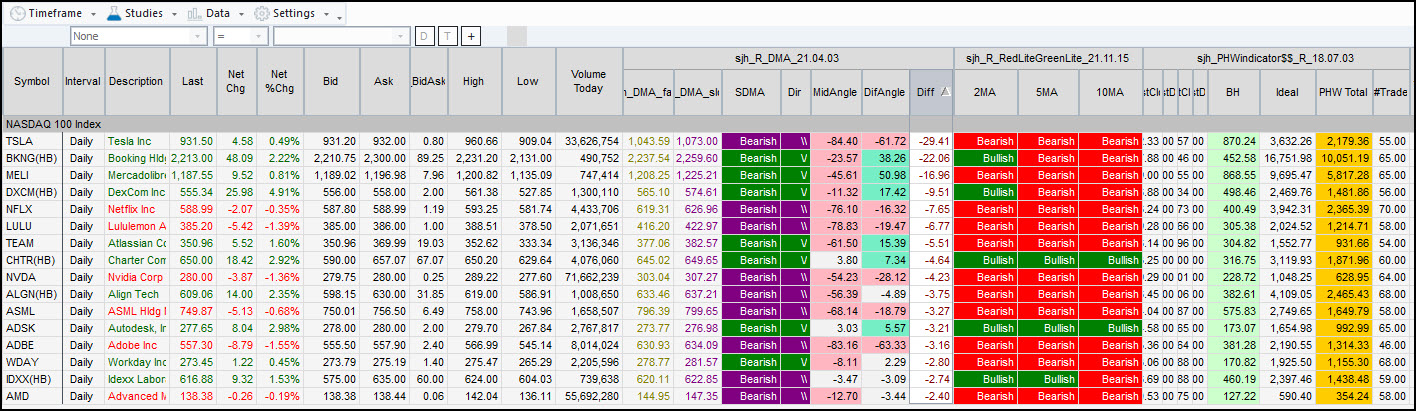The height and width of the screenshot is (411, 1416).
Task: Sort by the Volume Today column header
Action: [x=588, y=81]
